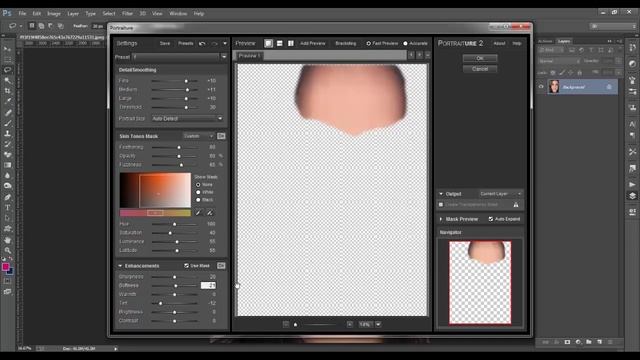The height and width of the screenshot is (360, 640).
Task: Pick skin tone with the eyedropper icon
Action: pyautogui.click(x=198, y=212)
